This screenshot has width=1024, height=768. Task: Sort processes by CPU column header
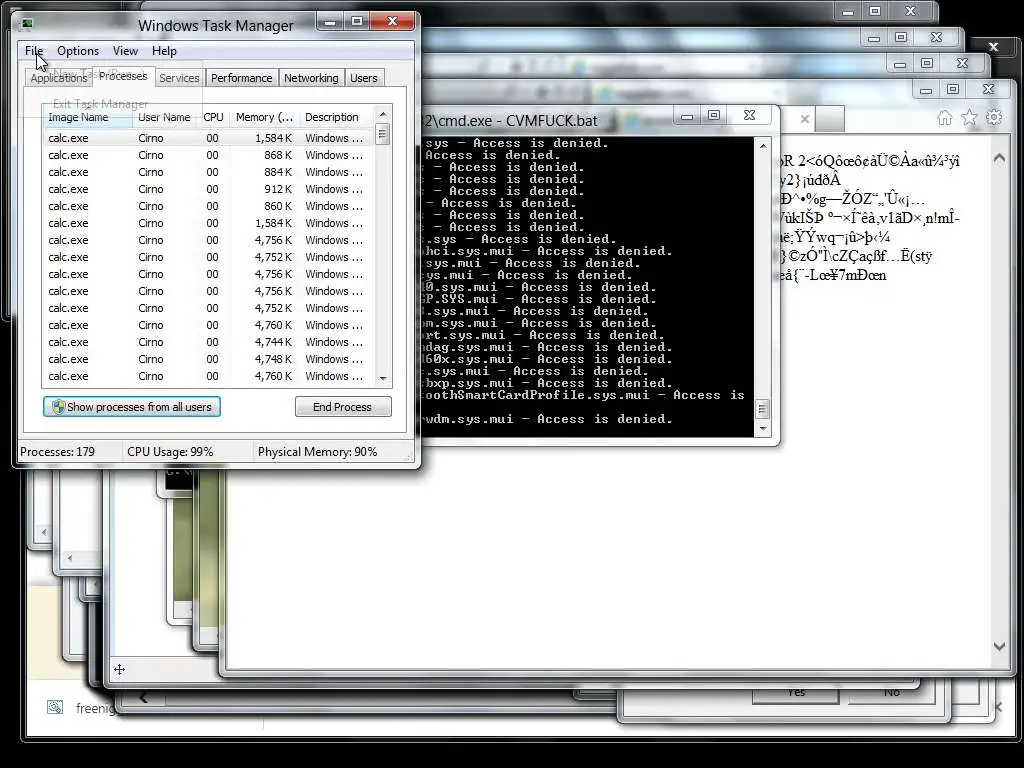214,118
